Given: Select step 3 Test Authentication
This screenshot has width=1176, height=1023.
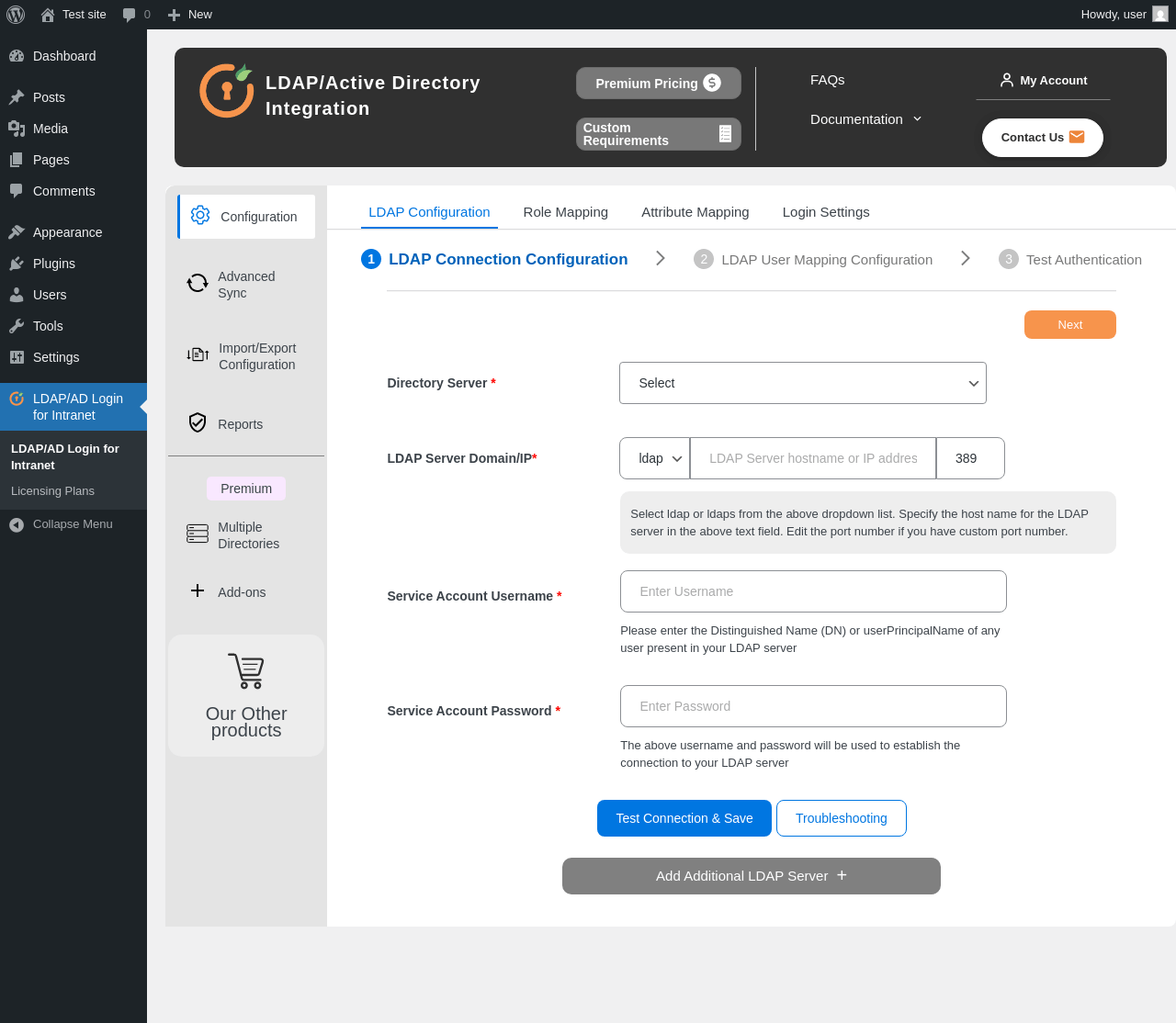Looking at the screenshot, I should [1070, 260].
